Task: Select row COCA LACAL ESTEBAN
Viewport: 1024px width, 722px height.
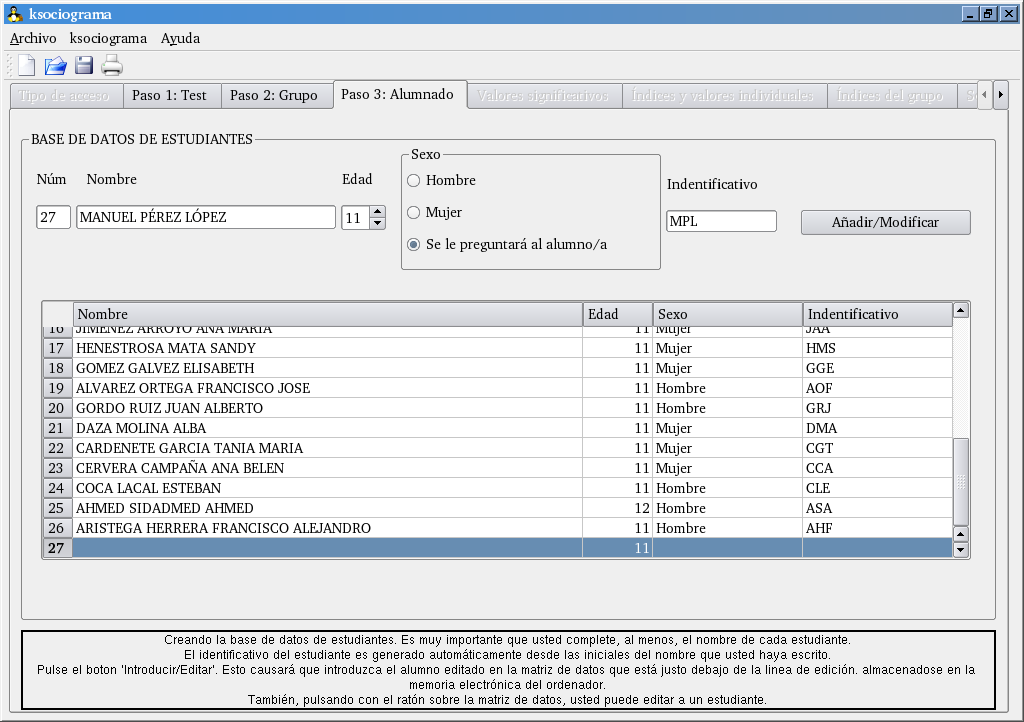Action: click(498, 488)
